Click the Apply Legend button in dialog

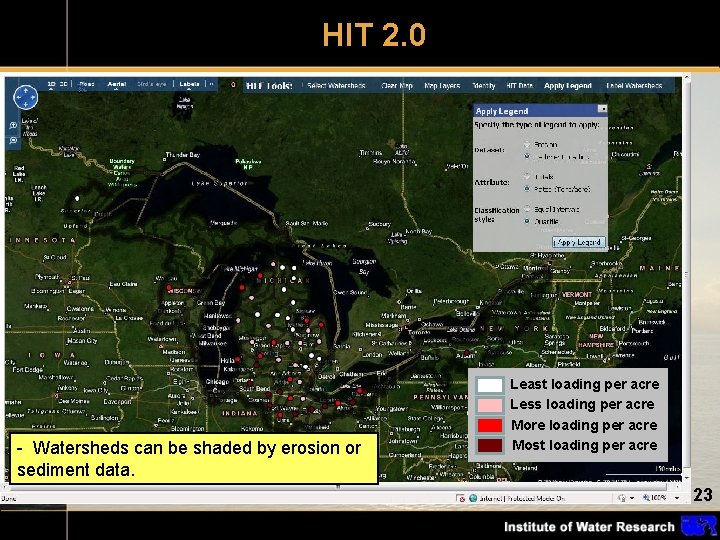pyautogui.click(x=579, y=242)
